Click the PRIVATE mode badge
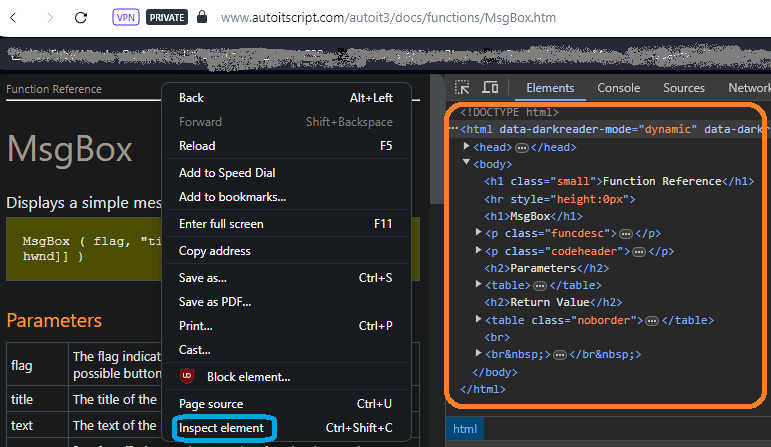The width and height of the screenshot is (771, 447). point(167,18)
